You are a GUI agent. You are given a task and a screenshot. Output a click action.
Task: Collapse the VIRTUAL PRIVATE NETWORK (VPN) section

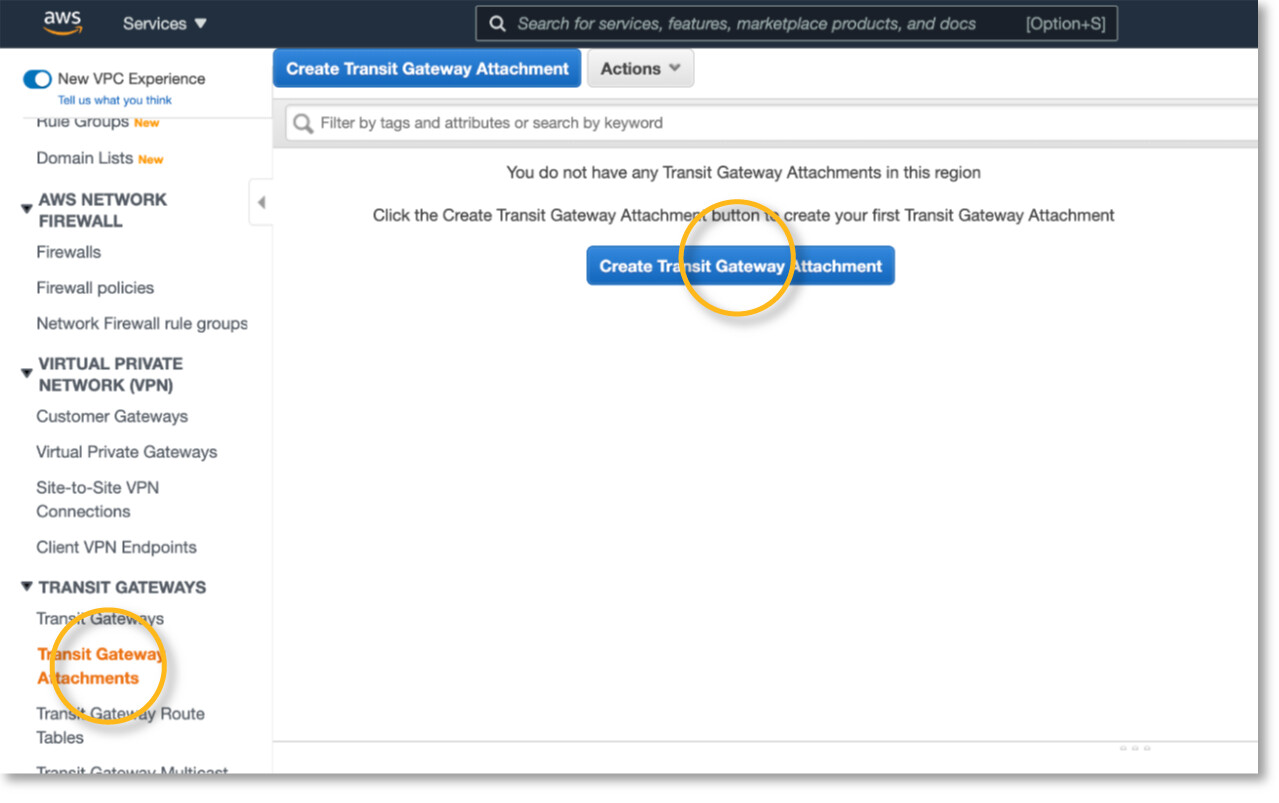pos(26,373)
